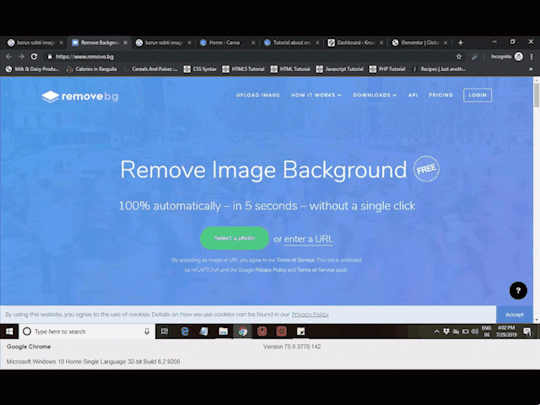
Task: Open the Javascript Tutorial bookmark
Action: [x=340, y=69]
